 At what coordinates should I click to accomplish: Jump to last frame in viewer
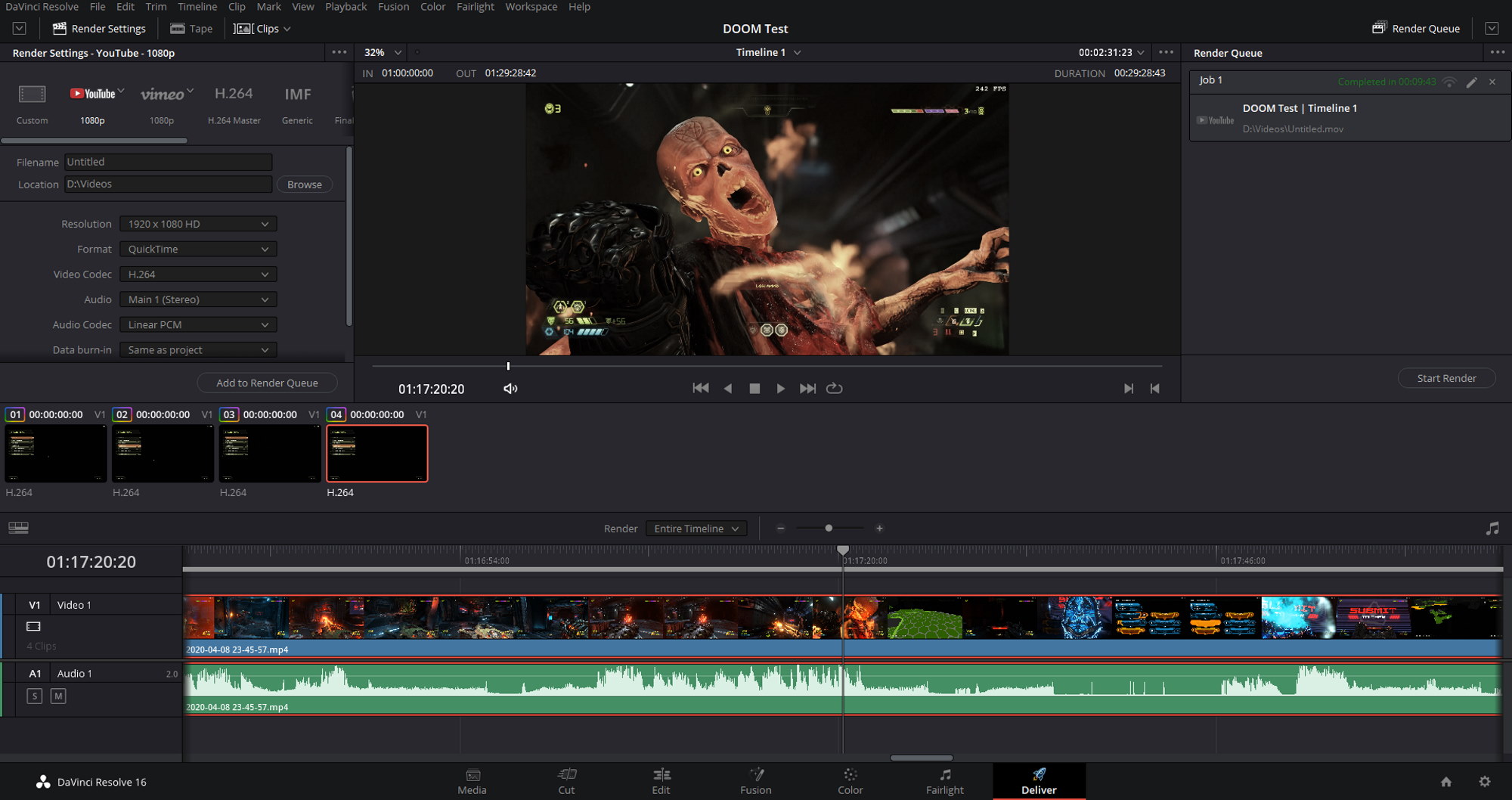807,388
